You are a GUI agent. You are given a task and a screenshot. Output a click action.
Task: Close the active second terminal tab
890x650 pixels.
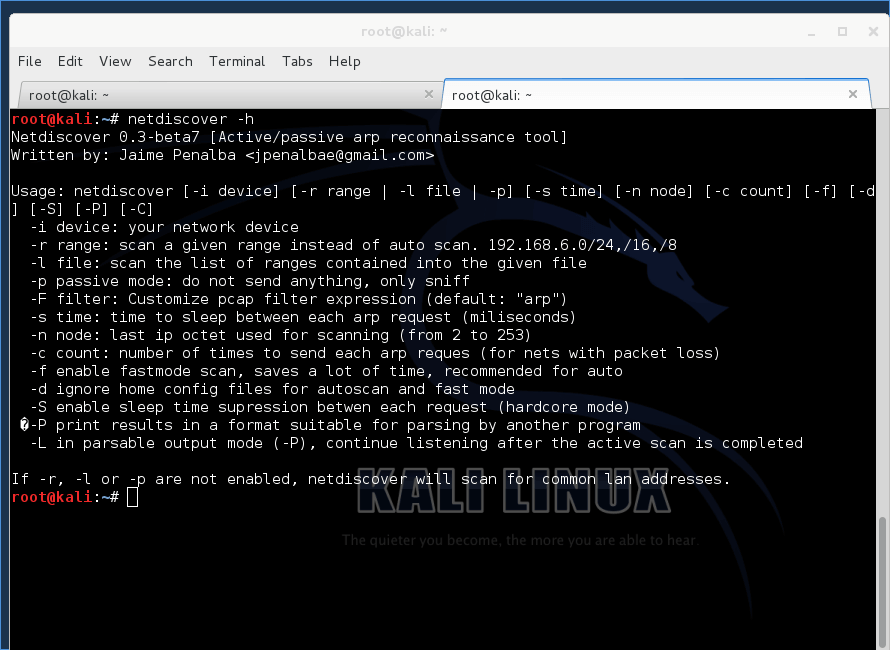click(x=853, y=94)
